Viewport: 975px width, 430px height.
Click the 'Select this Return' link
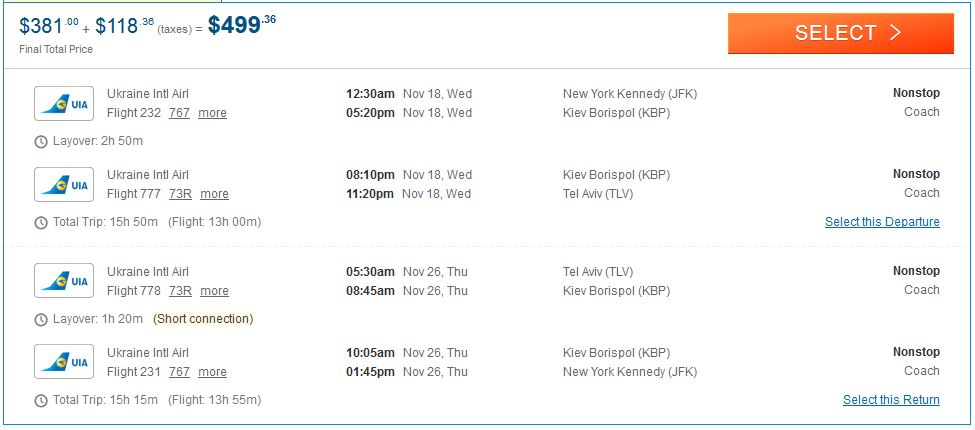click(x=891, y=400)
